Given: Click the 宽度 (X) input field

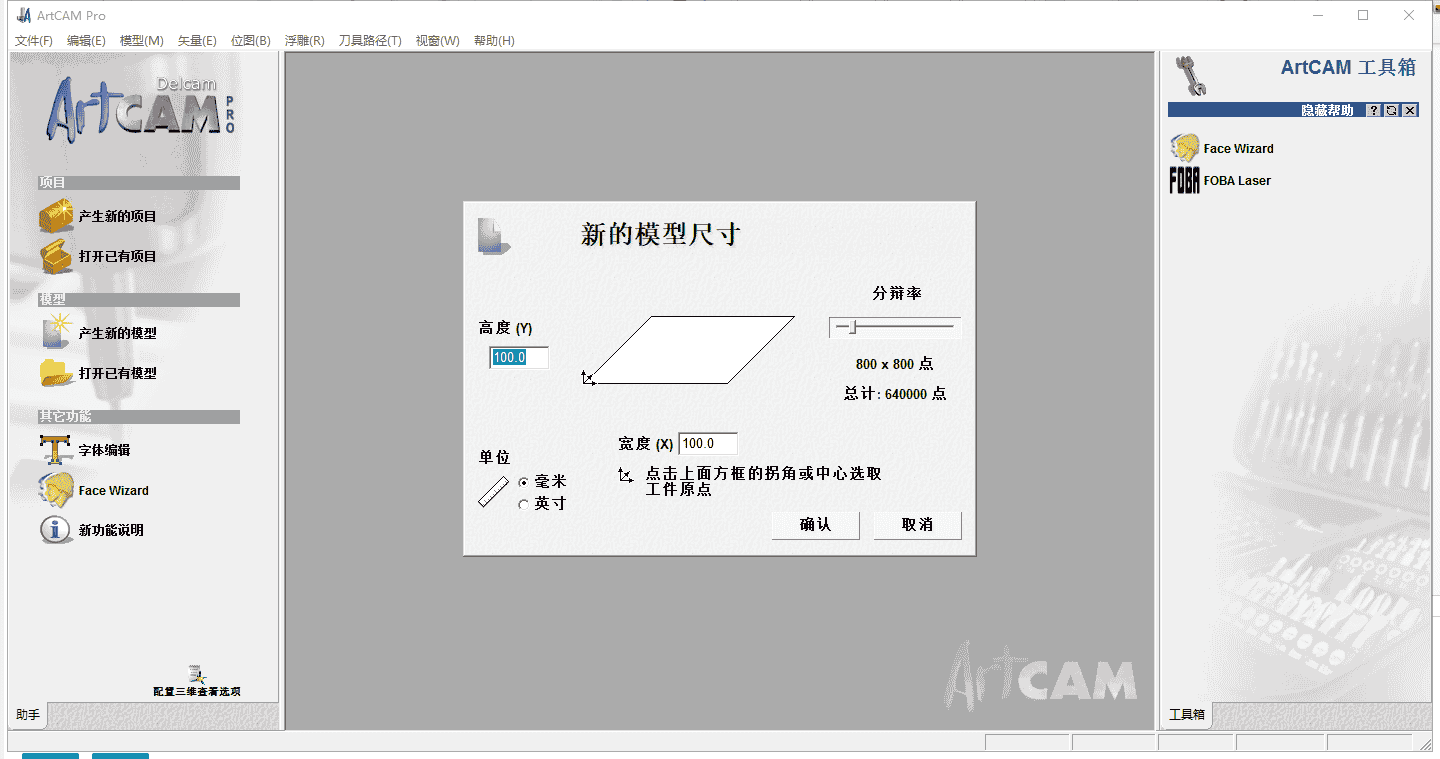Looking at the screenshot, I should click(x=708, y=444).
